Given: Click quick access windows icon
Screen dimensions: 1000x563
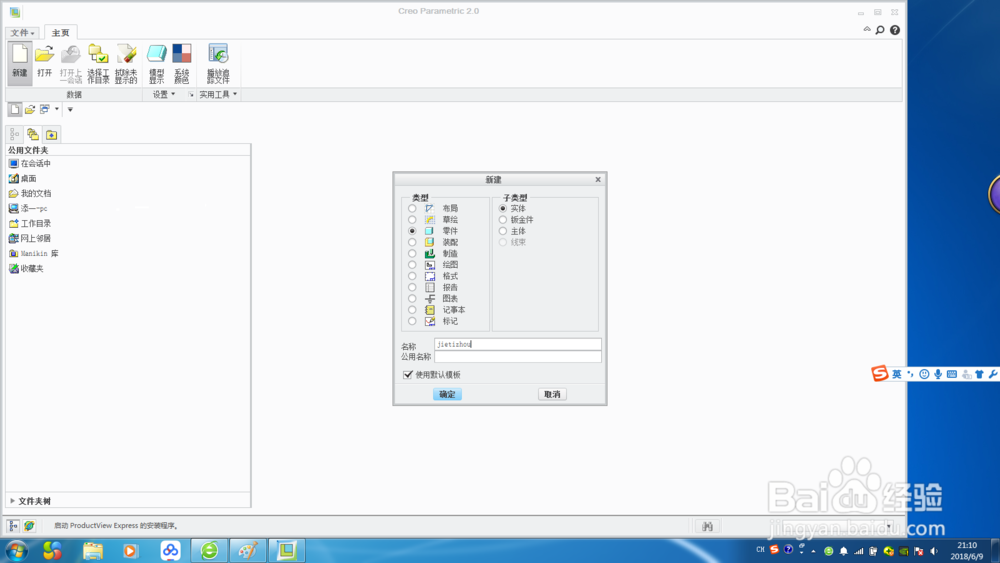Looking at the screenshot, I should [45, 110].
